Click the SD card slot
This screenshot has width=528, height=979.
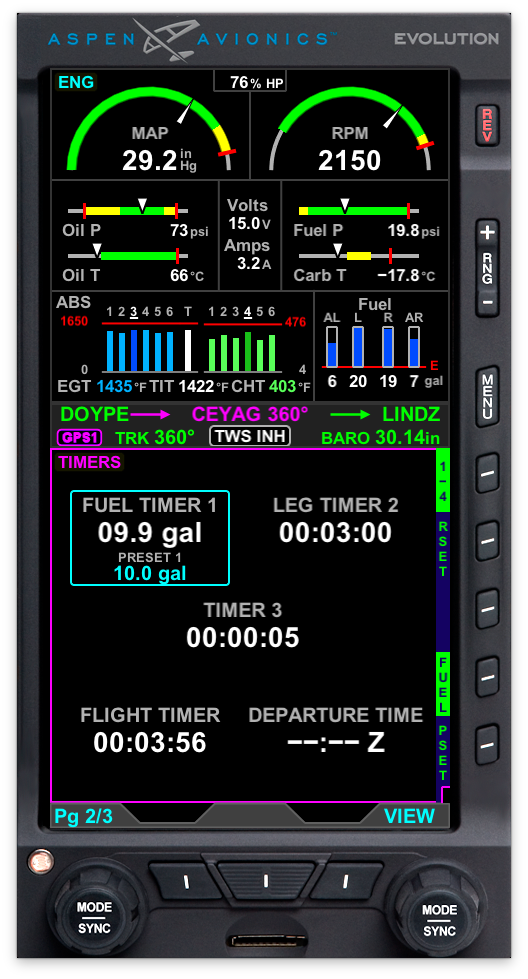tap(267, 942)
